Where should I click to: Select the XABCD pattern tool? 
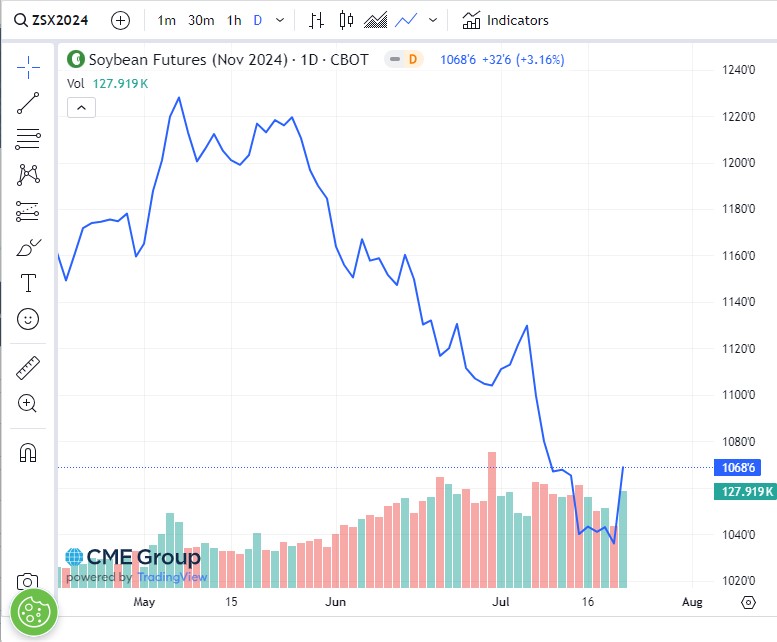[x=28, y=175]
